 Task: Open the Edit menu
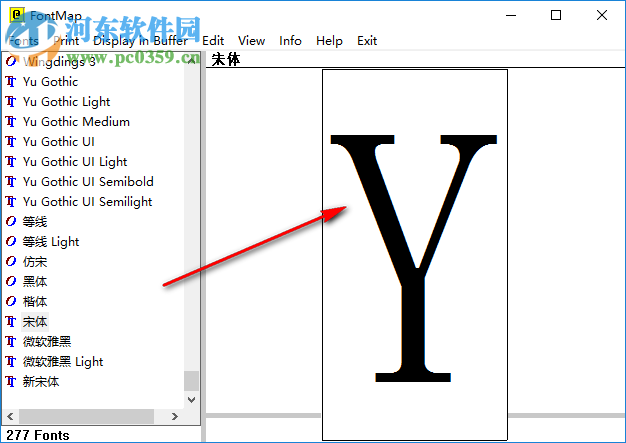coord(213,41)
